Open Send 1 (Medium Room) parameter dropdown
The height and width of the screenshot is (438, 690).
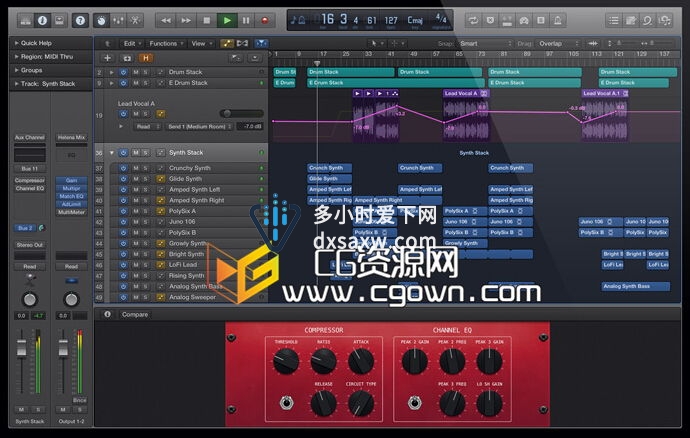click(x=199, y=126)
